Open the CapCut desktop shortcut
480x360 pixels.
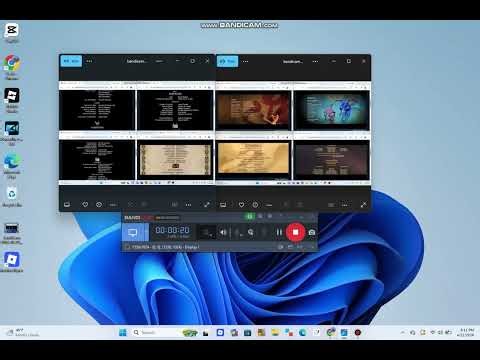pos(12,33)
